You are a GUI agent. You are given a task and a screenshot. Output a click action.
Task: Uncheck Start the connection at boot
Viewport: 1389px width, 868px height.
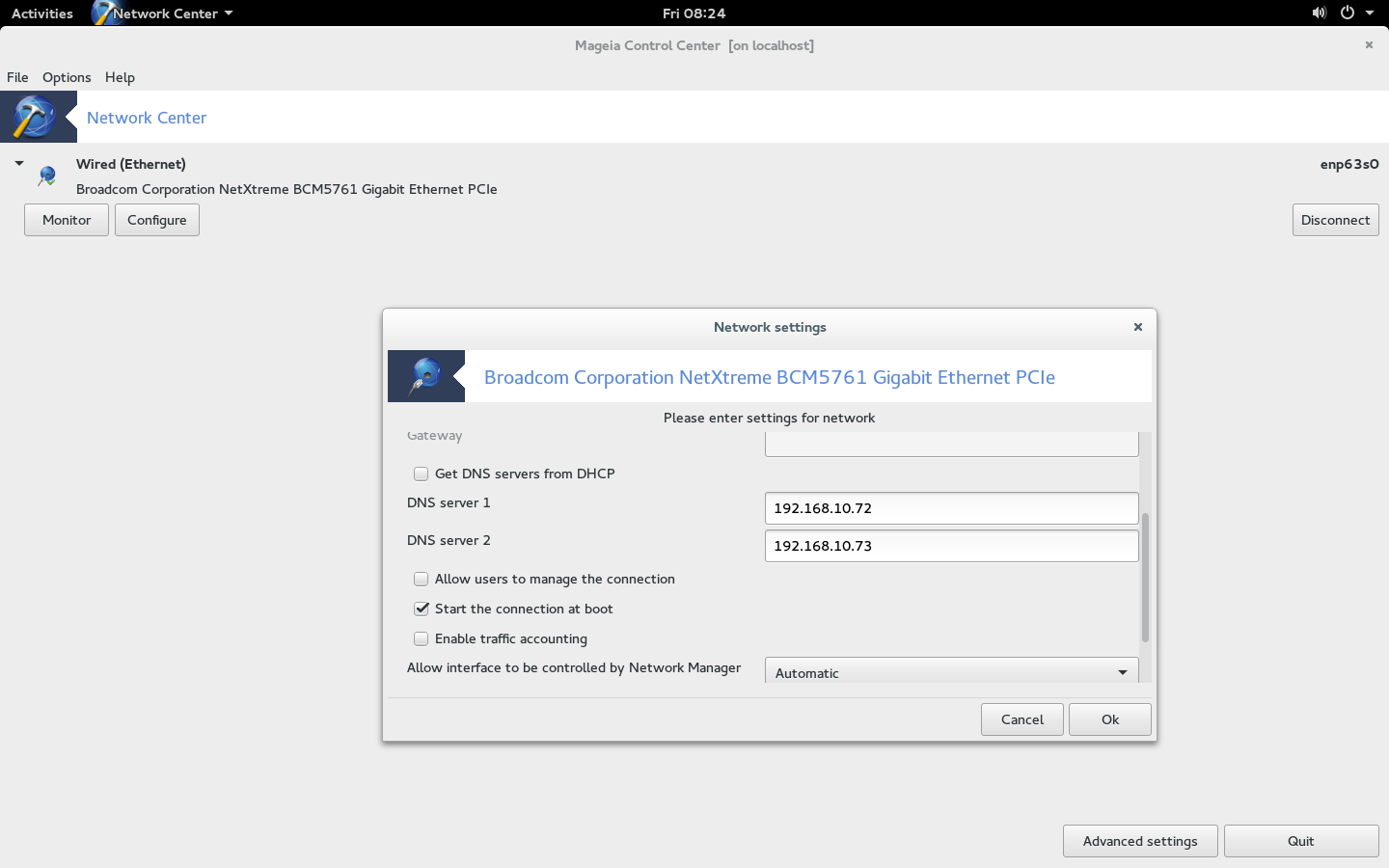pos(422,609)
